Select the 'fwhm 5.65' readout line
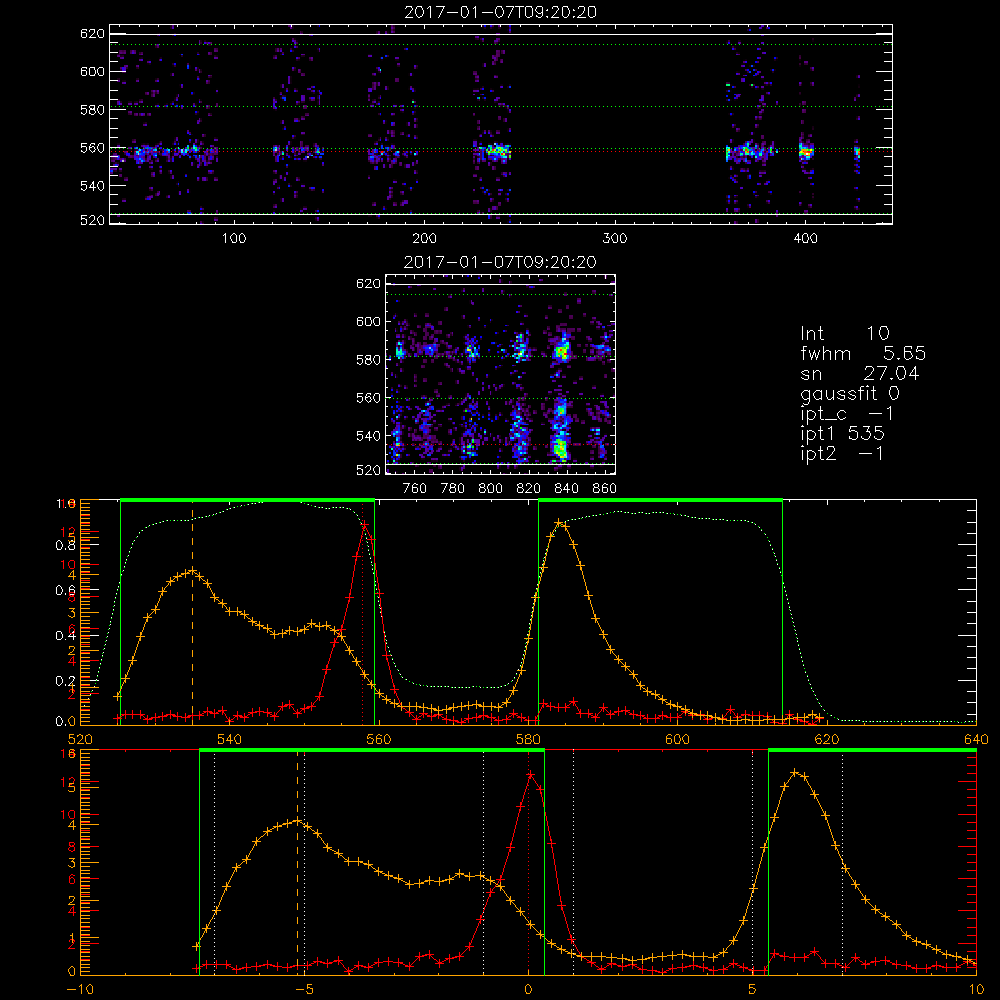Screen dimensions: 1000x1000 [x=863, y=353]
